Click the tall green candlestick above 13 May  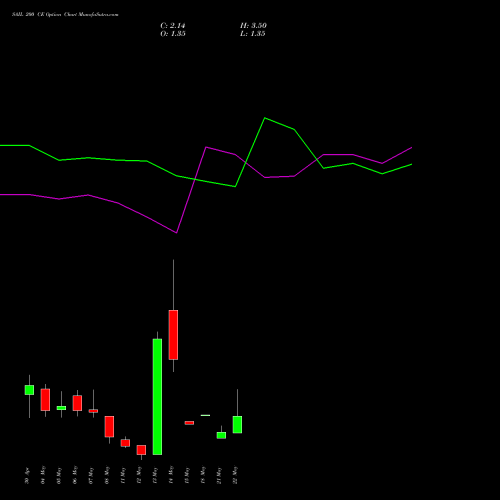(x=157, y=397)
